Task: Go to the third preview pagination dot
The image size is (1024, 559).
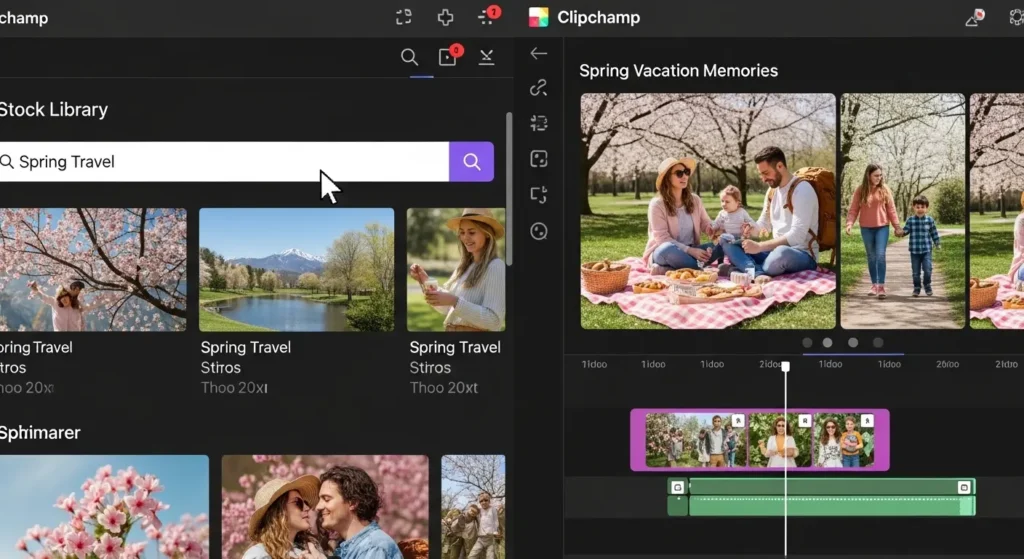Action: (x=853, y=342)
